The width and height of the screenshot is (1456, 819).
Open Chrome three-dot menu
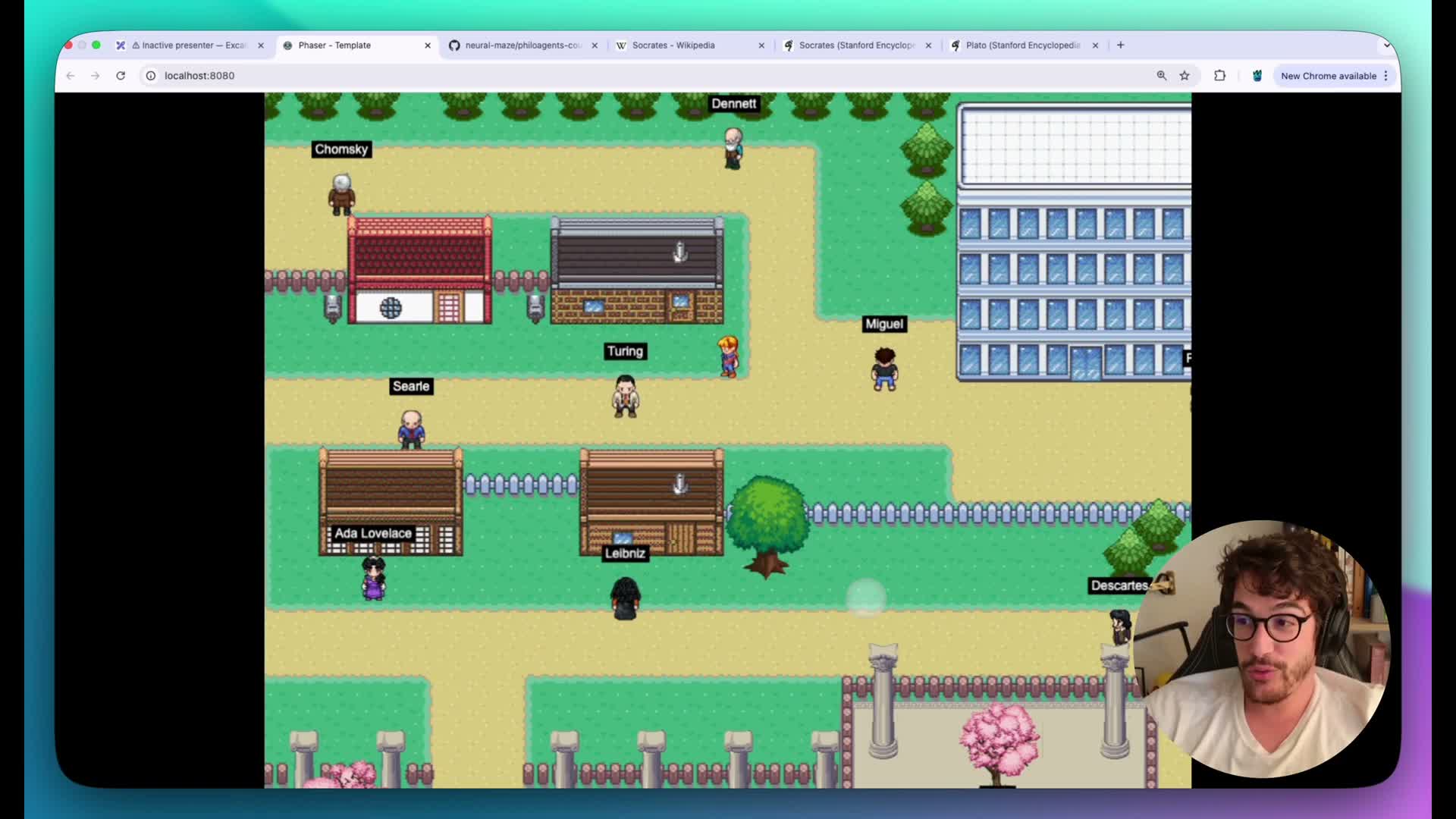pos(1385,76)
